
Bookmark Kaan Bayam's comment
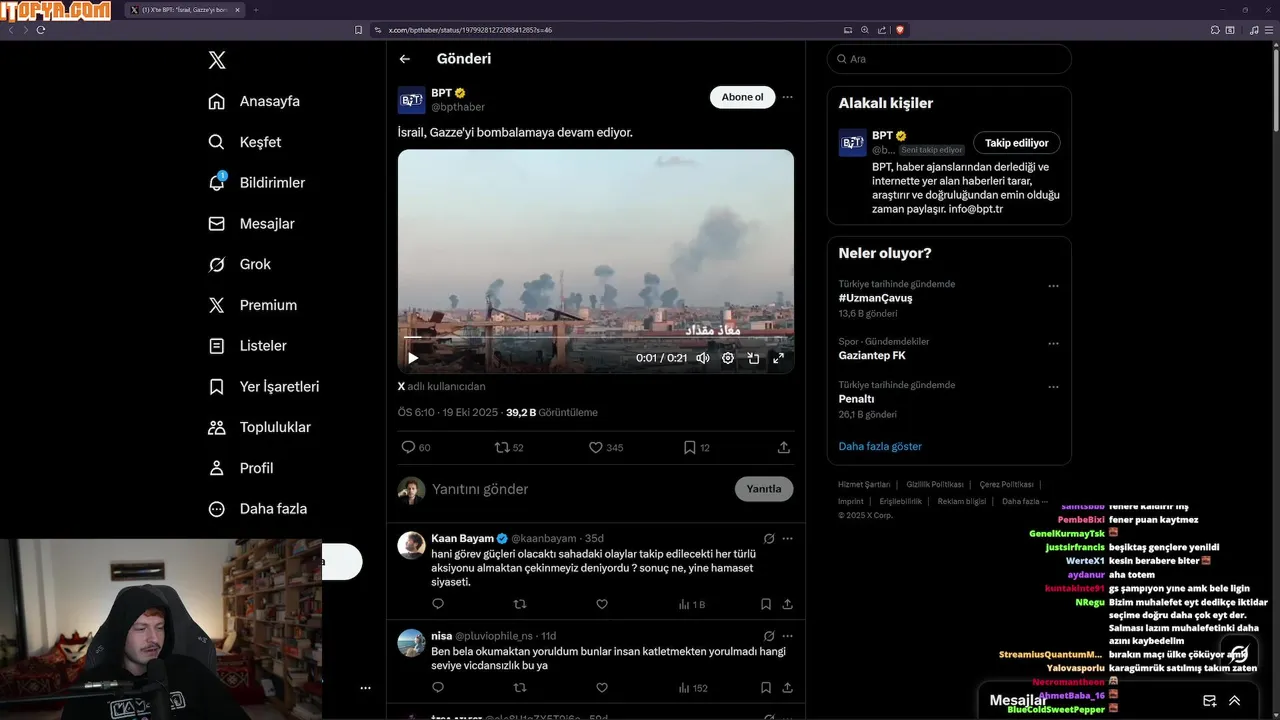point(766,604)
